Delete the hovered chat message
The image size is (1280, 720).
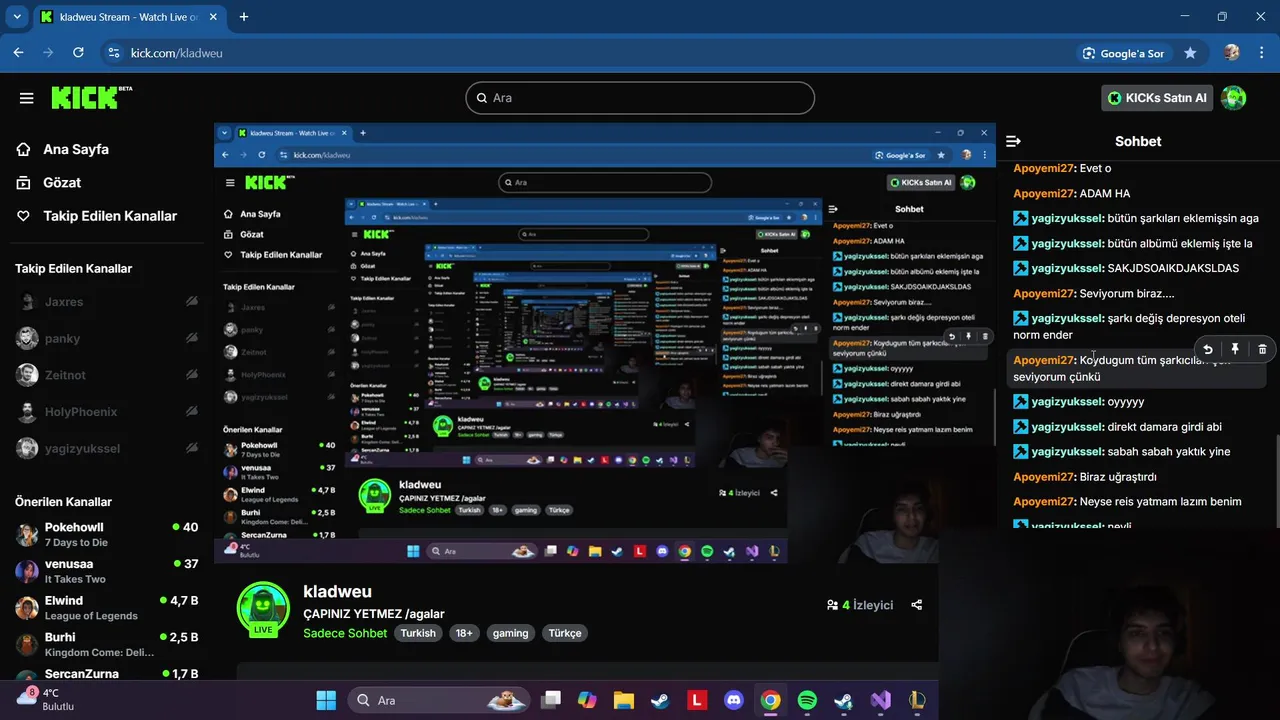[1262, 349]
